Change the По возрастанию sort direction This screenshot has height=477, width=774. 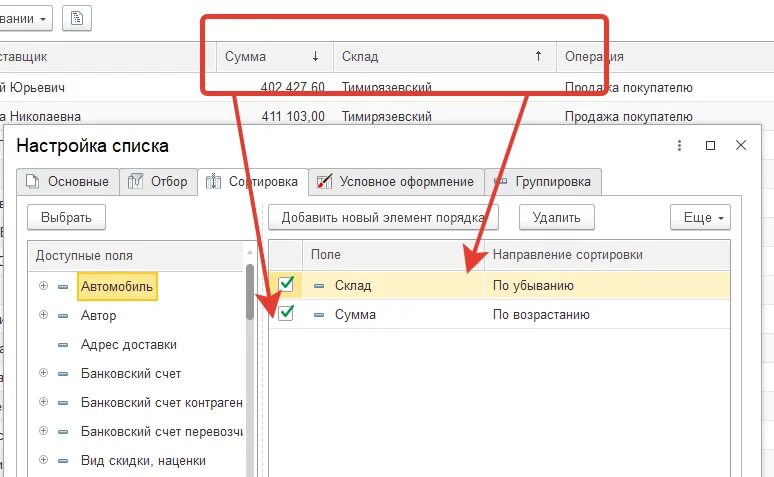tap(541, 315)
